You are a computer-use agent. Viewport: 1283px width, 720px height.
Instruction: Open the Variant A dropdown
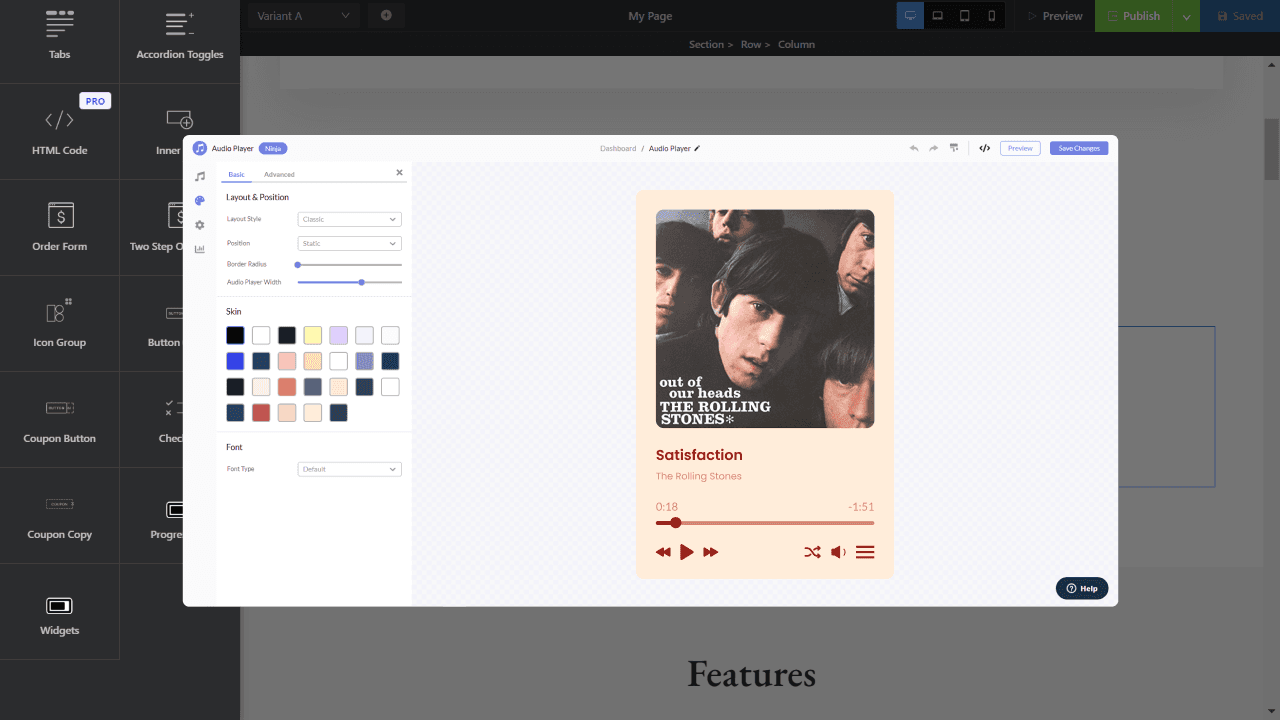coord(304,15)
